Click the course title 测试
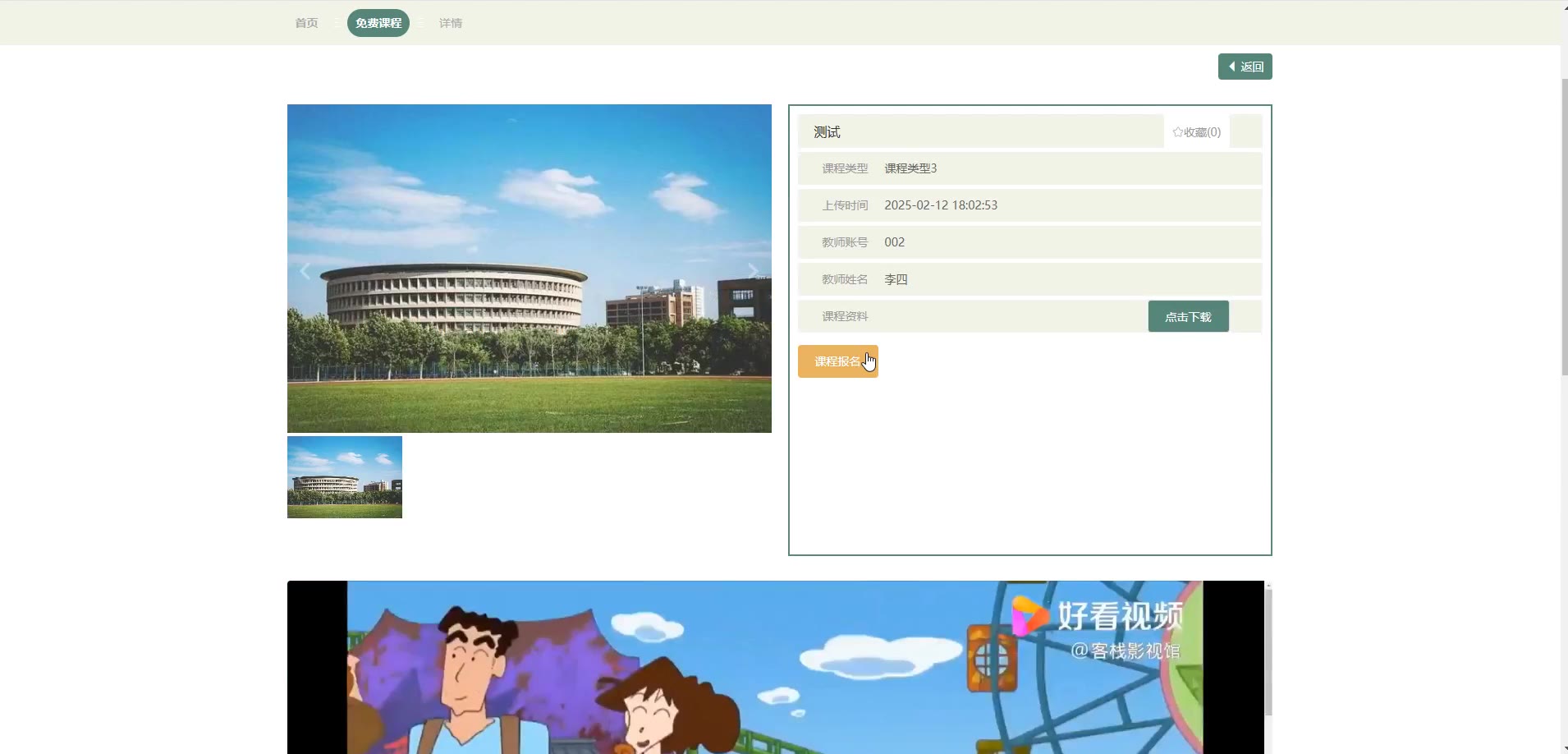The height and width of the screenshot is (754, 1568). 827,132
